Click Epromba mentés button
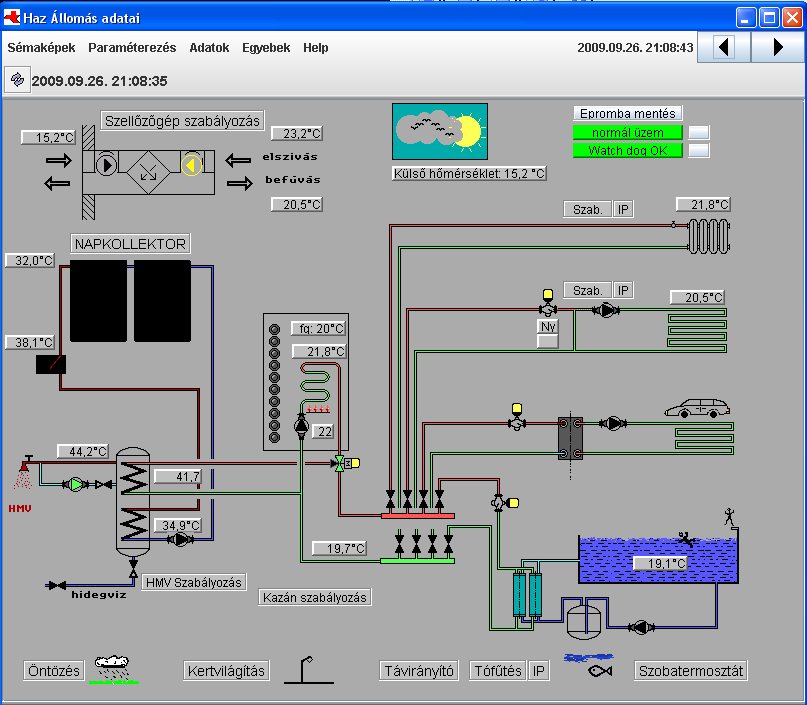The image size is (807, 705). click(627, 113)
